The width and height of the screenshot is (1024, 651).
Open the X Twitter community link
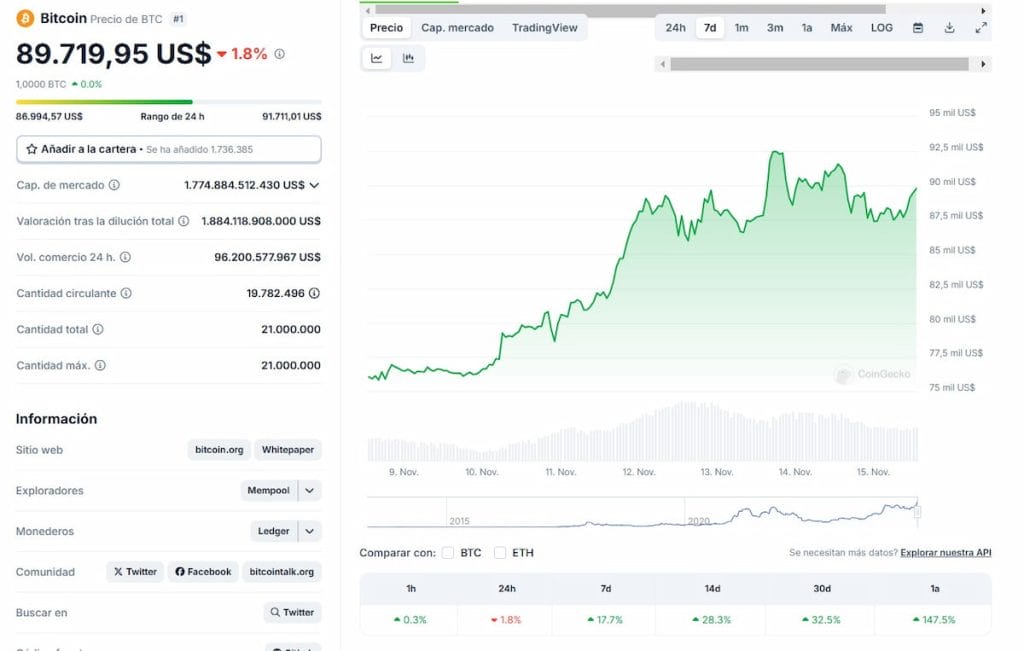click(x=135, y=572)
